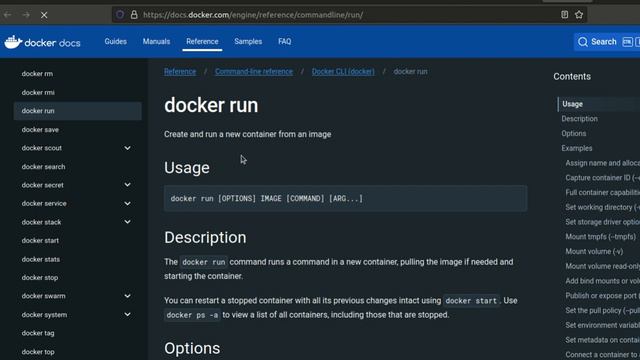Open docker stats in the sidebar
The width and height of the screenshot is (640, 360).
(x=40, y=260)
